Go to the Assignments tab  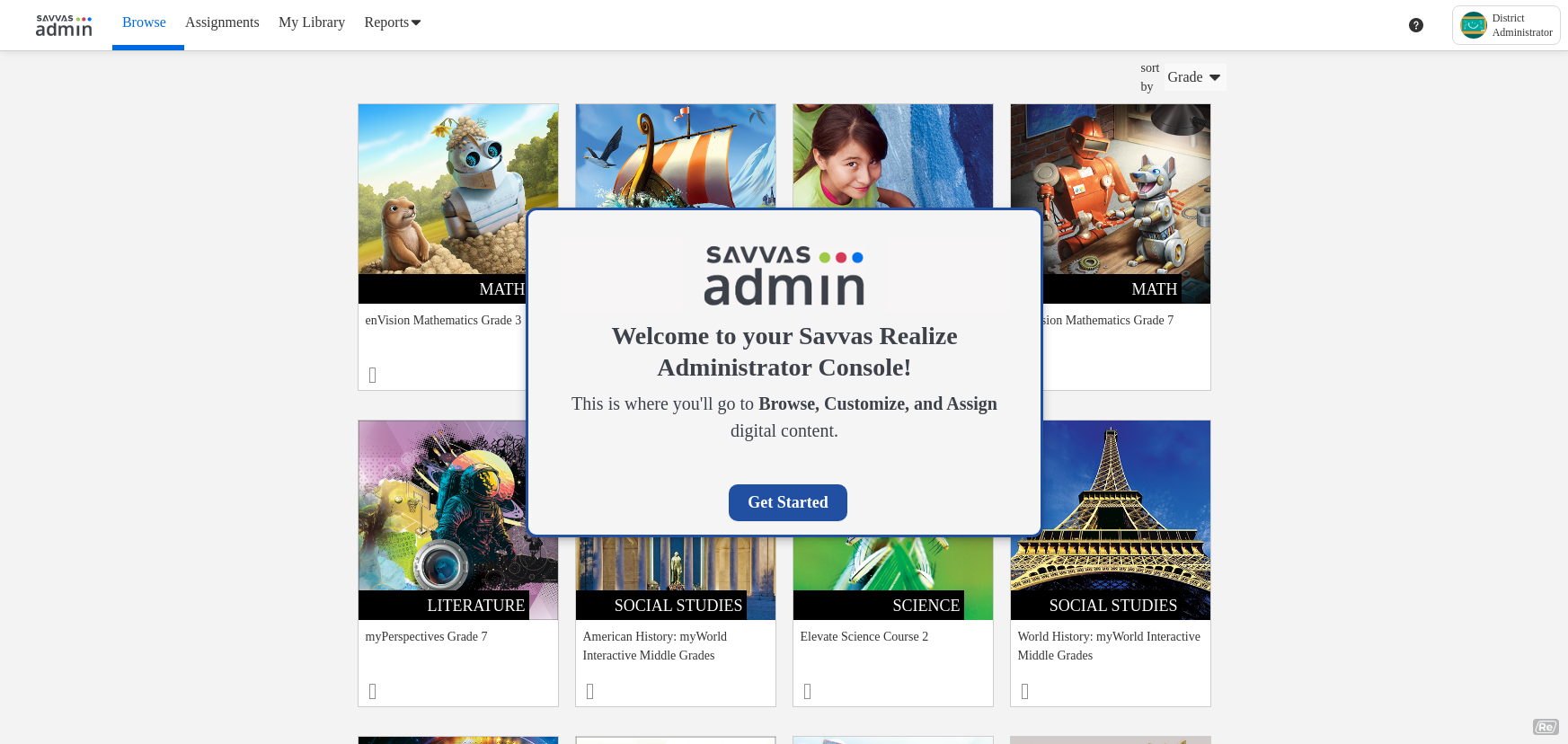(222, 22)
